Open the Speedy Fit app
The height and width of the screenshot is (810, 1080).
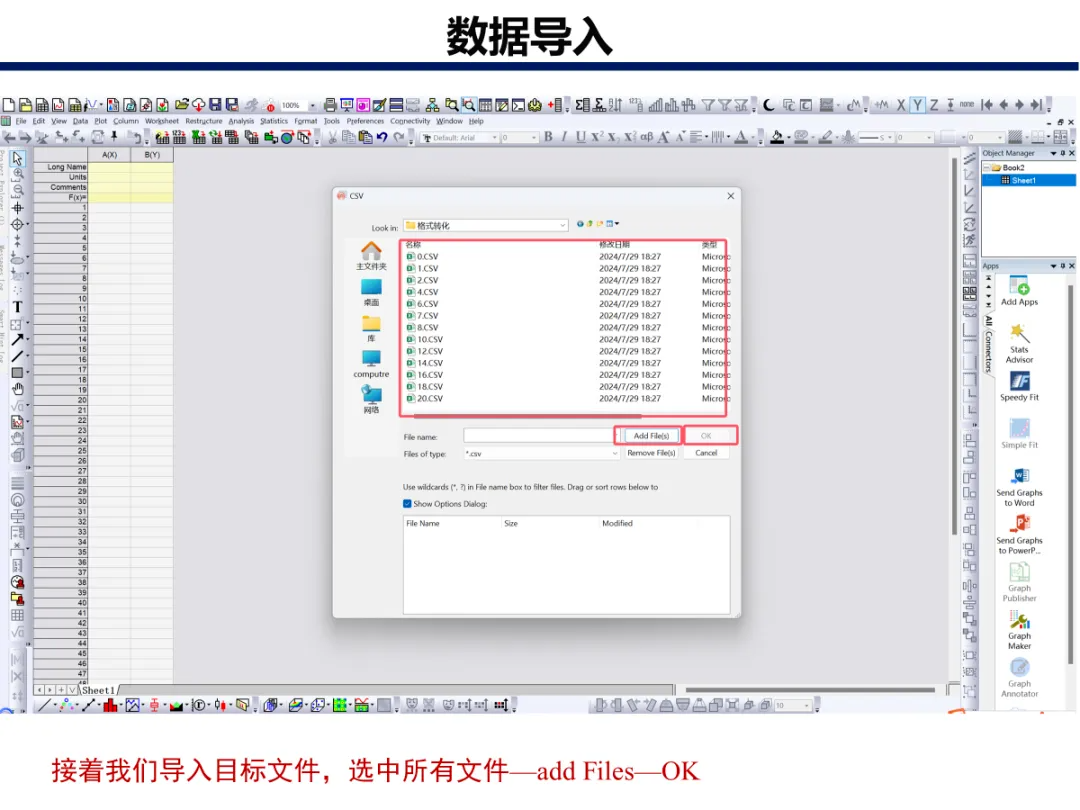[x=1019, y=386]
